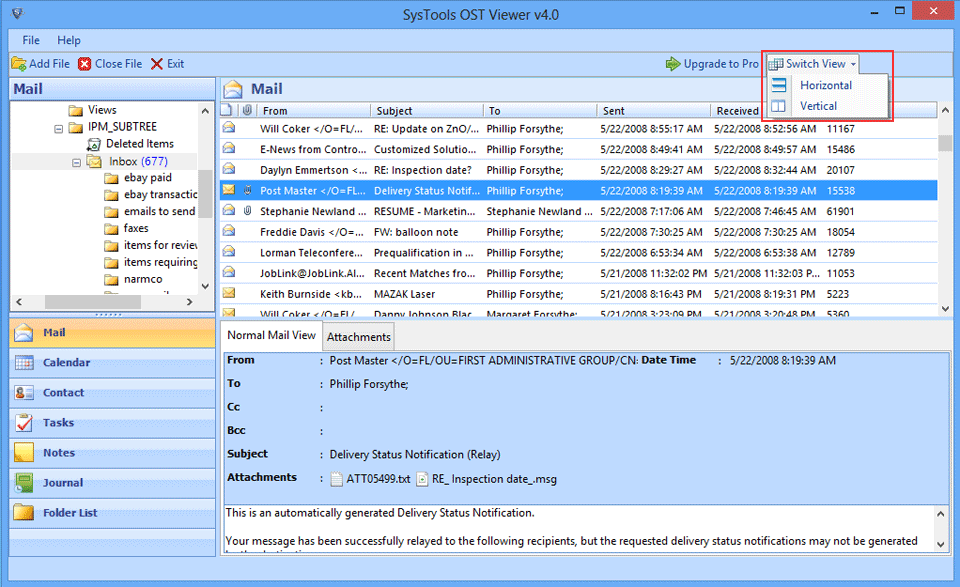Image resolution: width=960 pixels, height=587 pixels.
Task: Select the Vertical view icon
Action: tap(779, 106)
